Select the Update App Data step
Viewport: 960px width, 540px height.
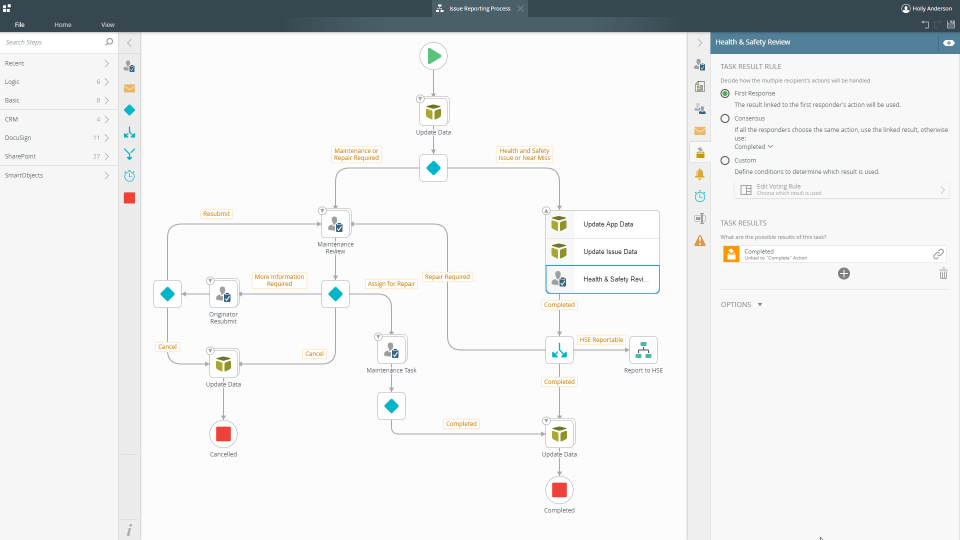pyautogui.click(x=602, y=224)
